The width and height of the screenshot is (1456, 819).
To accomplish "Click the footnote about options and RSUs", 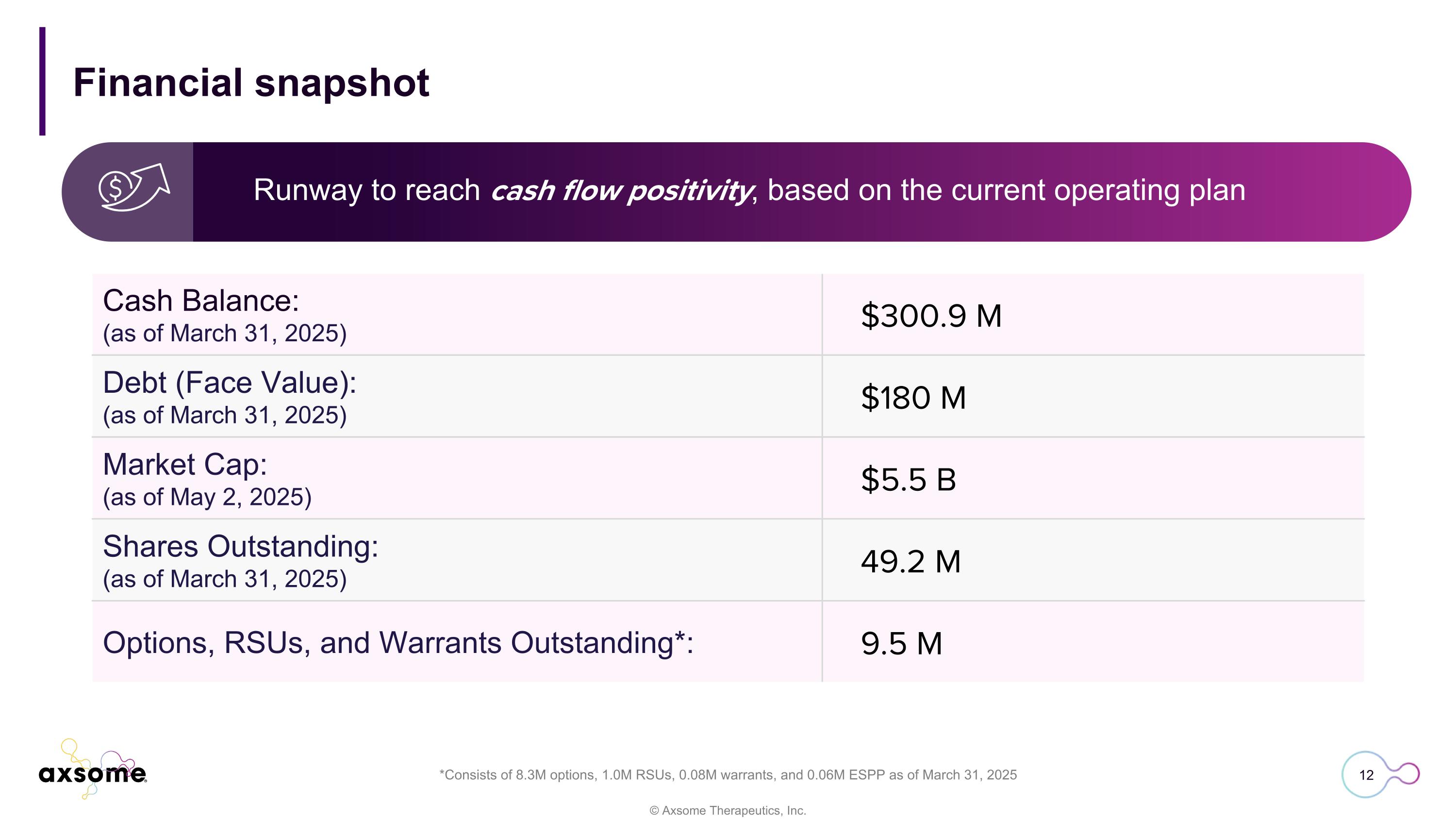I will pos(728,774).
